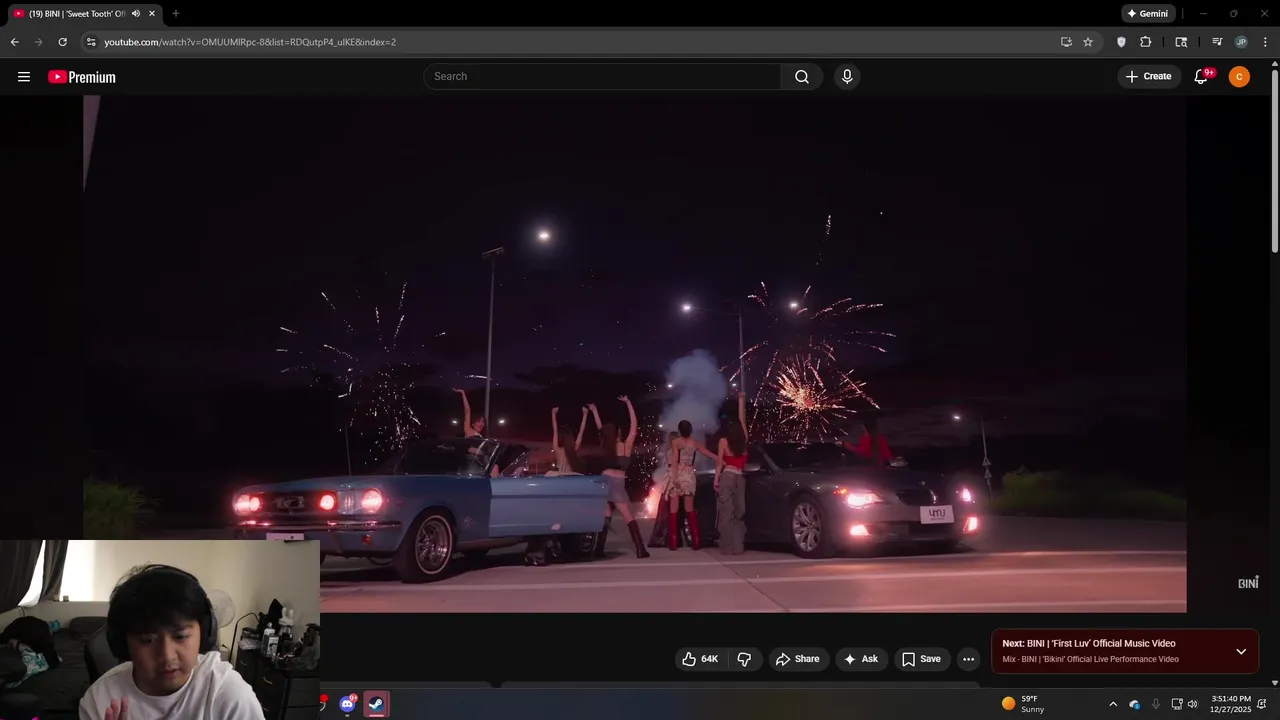This screenshot has width=1280, height=720.
Task: Open a new browser tab
Action: pyautogui.click(x=176, y=14)
